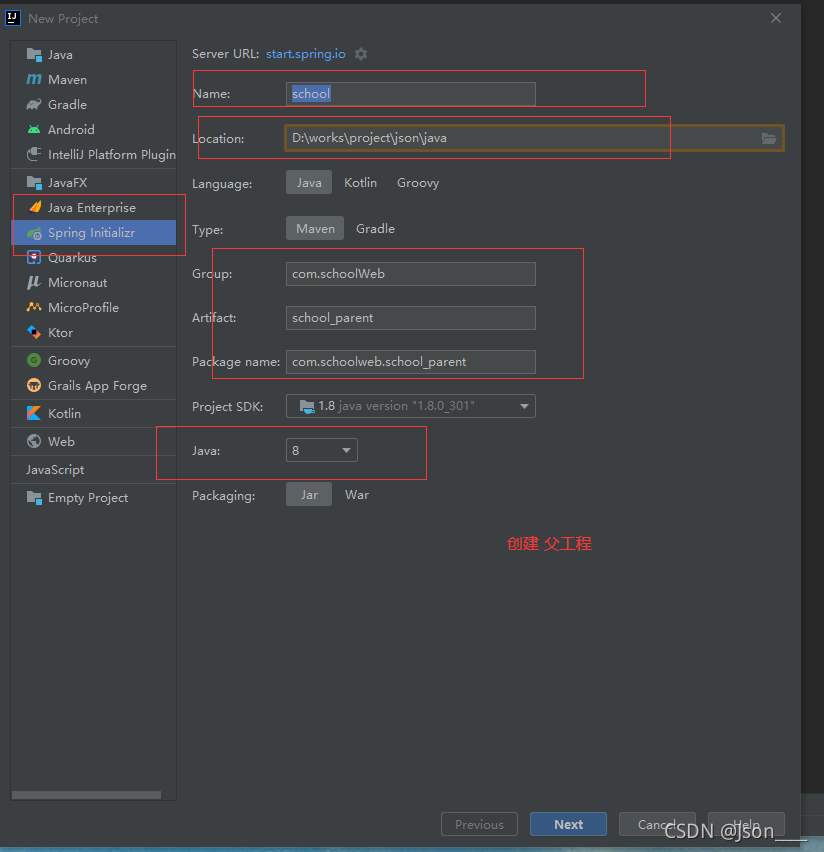
Task: Select Spring Initializr list entry
Action: (93, 233)
